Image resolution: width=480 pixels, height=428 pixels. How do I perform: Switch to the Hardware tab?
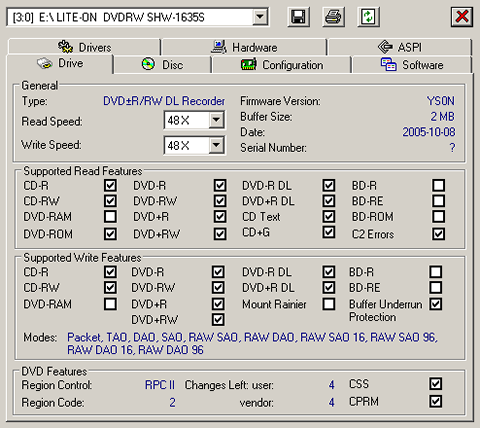[244, 47]
